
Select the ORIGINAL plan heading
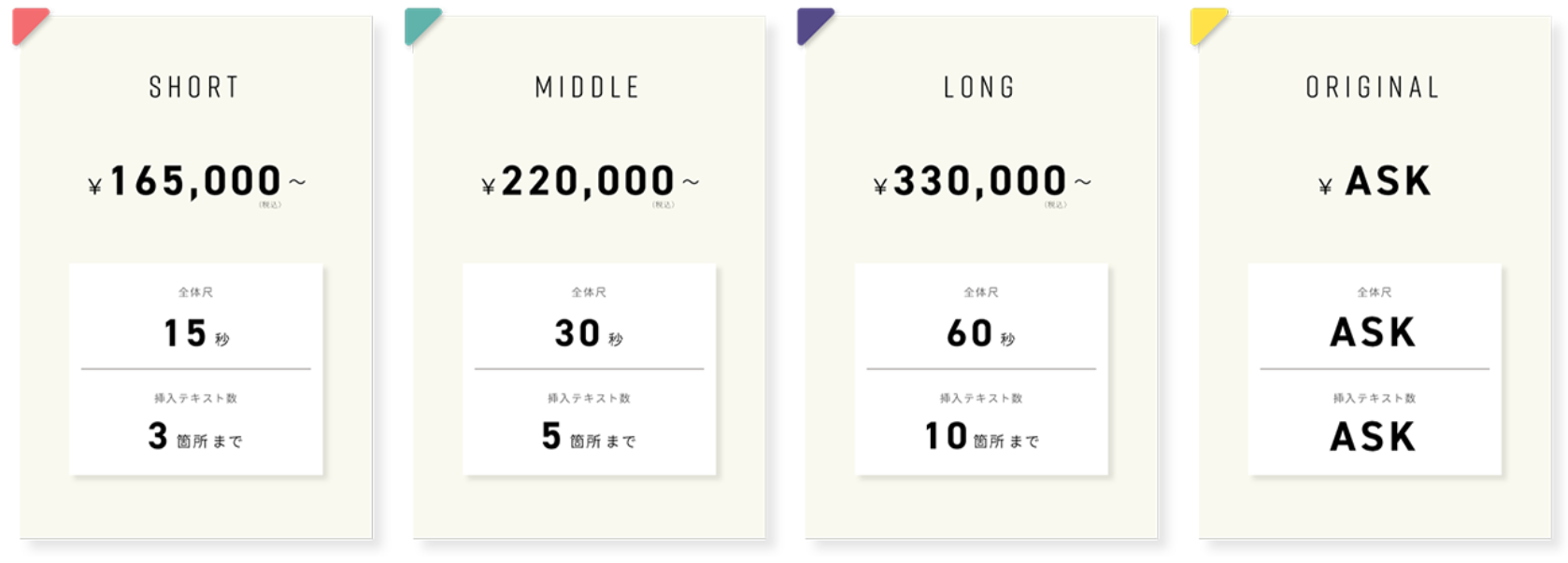coord(1373,88)
